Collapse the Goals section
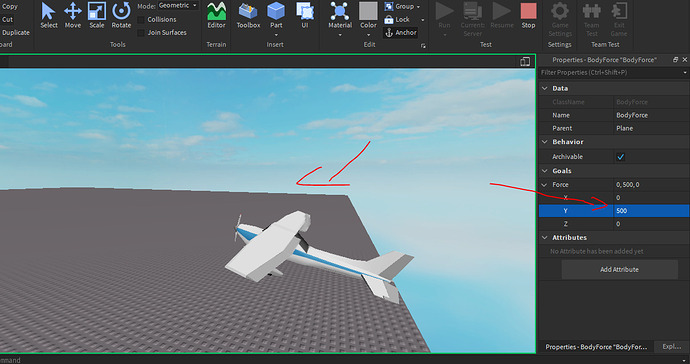 click(x=545, y=171)
